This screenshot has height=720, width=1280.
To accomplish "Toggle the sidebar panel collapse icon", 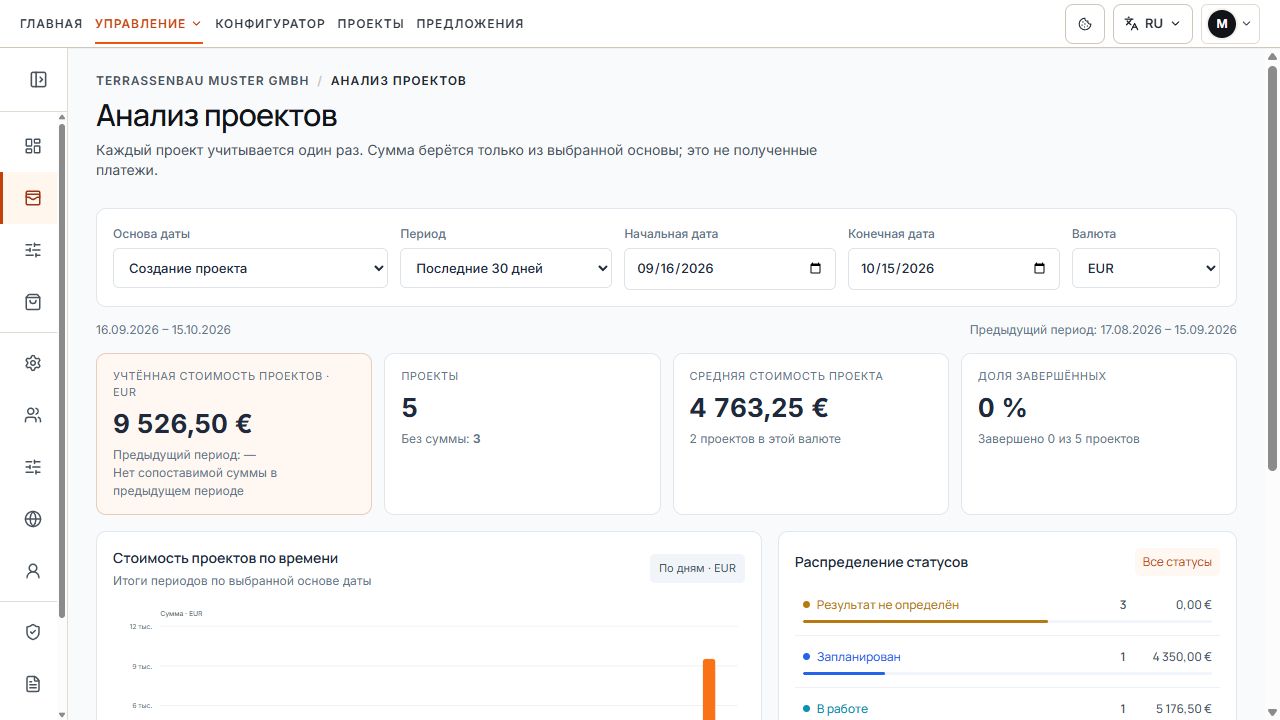I will coord(38,79).
